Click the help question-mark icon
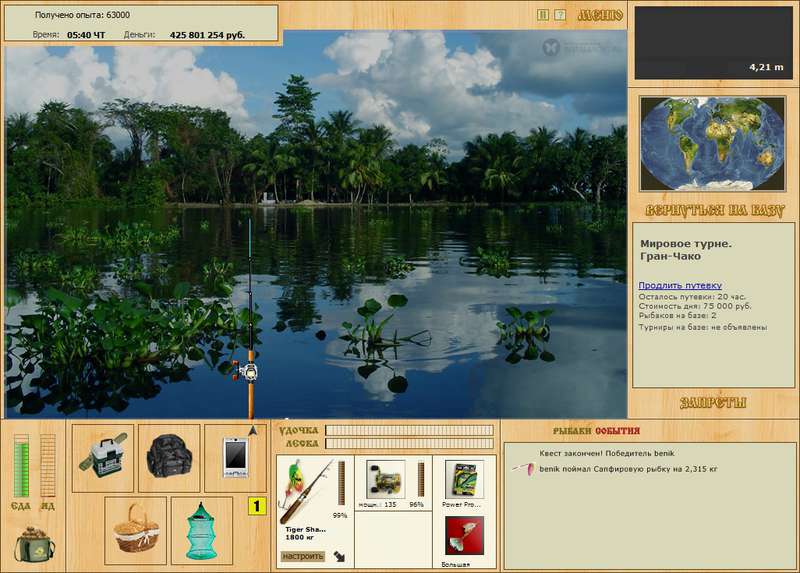Screen dimensions: 800x573 [560, 15]
